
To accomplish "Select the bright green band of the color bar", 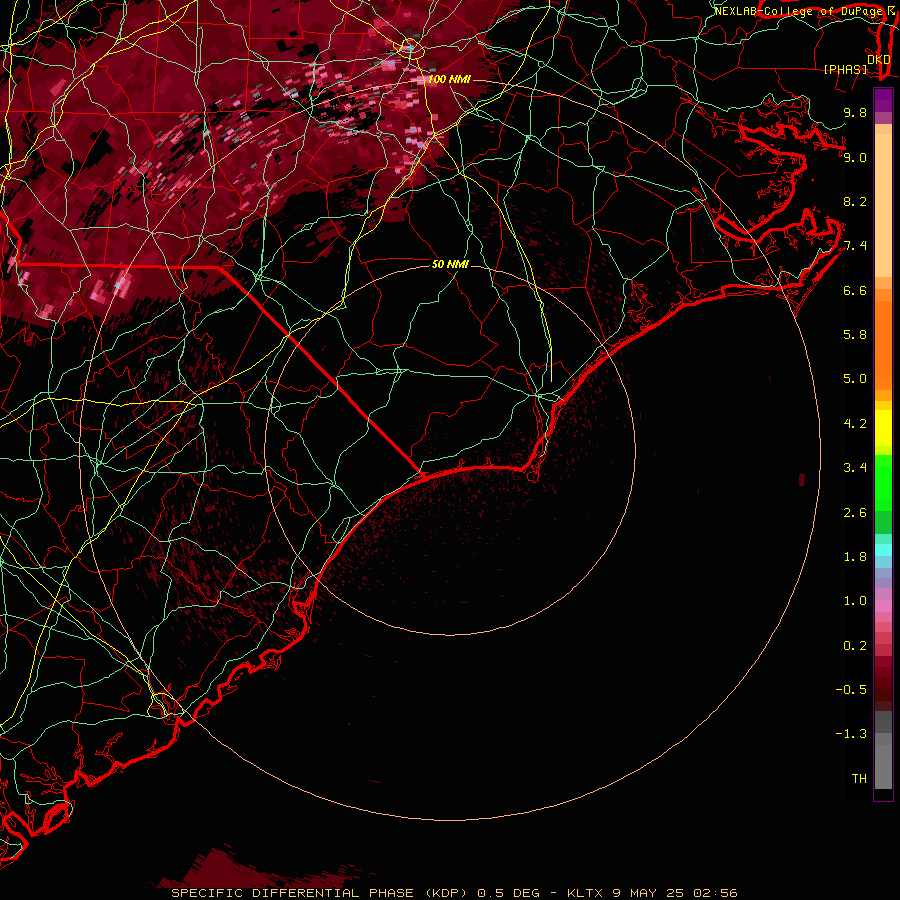I will point(883,482).
